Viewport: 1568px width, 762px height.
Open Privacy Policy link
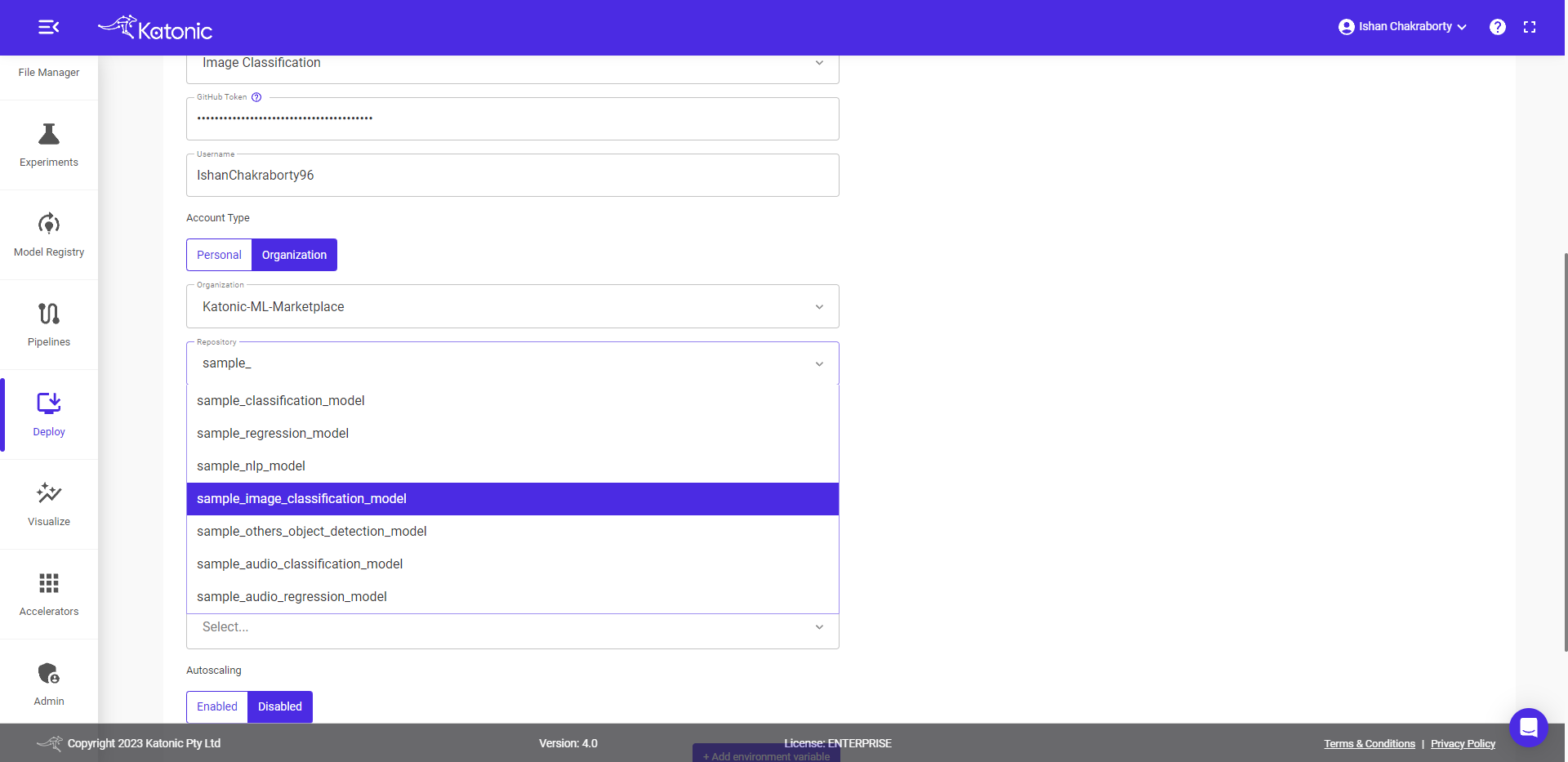pos(1463,744)
